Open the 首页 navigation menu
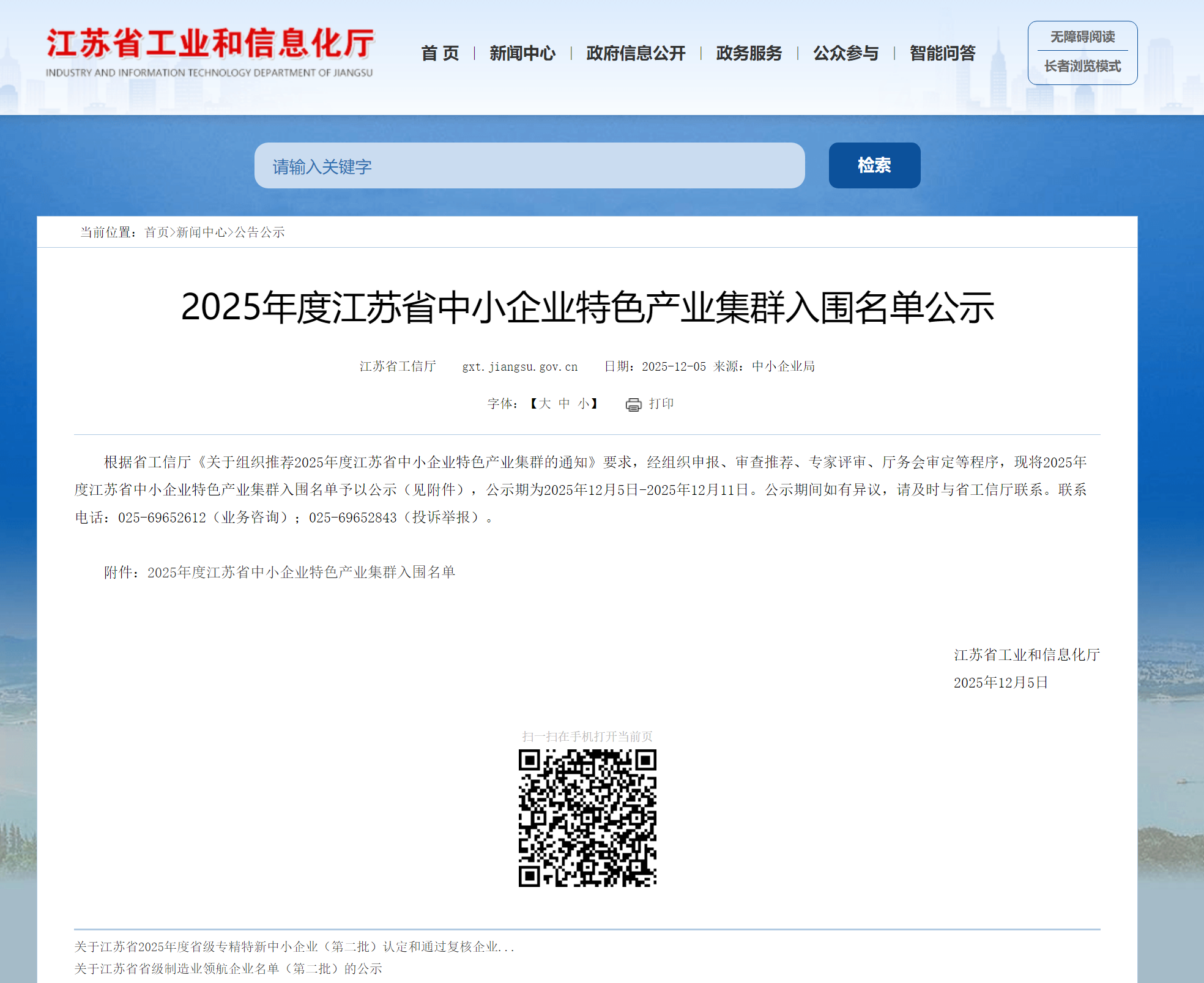This screenshot has width=1204, height=983. (440, 53)
